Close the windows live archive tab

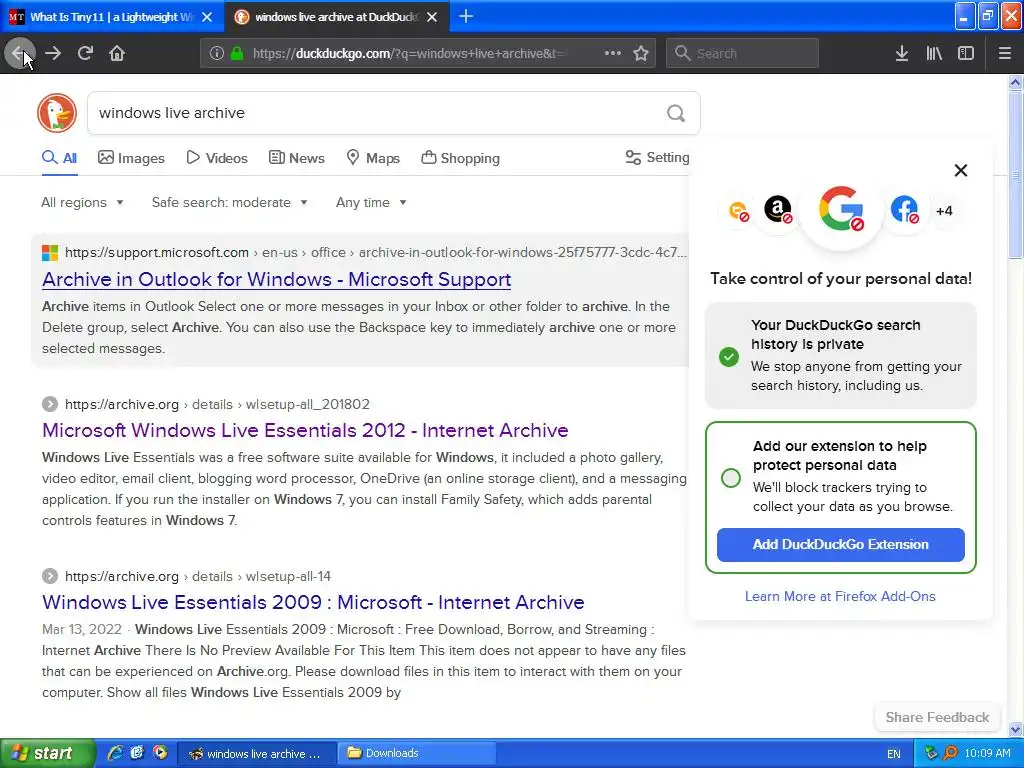click(432, 17)
